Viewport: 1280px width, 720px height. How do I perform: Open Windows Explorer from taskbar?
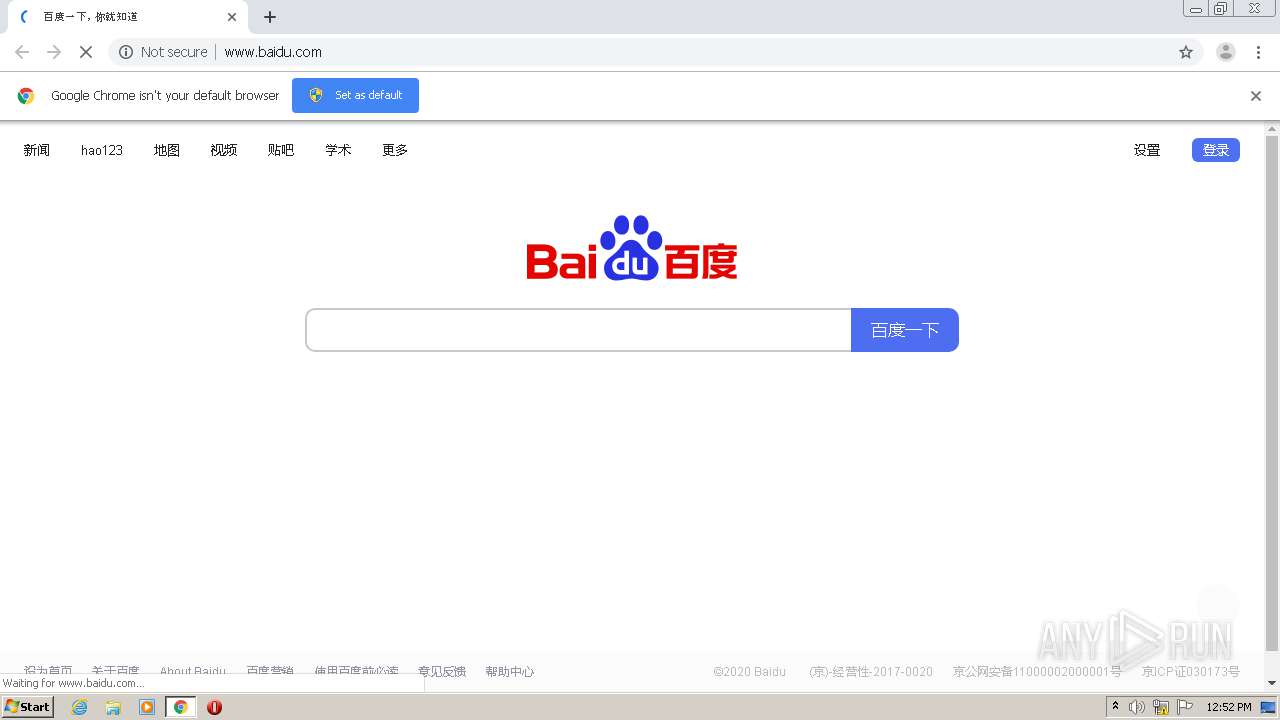(x=113, y=707)
